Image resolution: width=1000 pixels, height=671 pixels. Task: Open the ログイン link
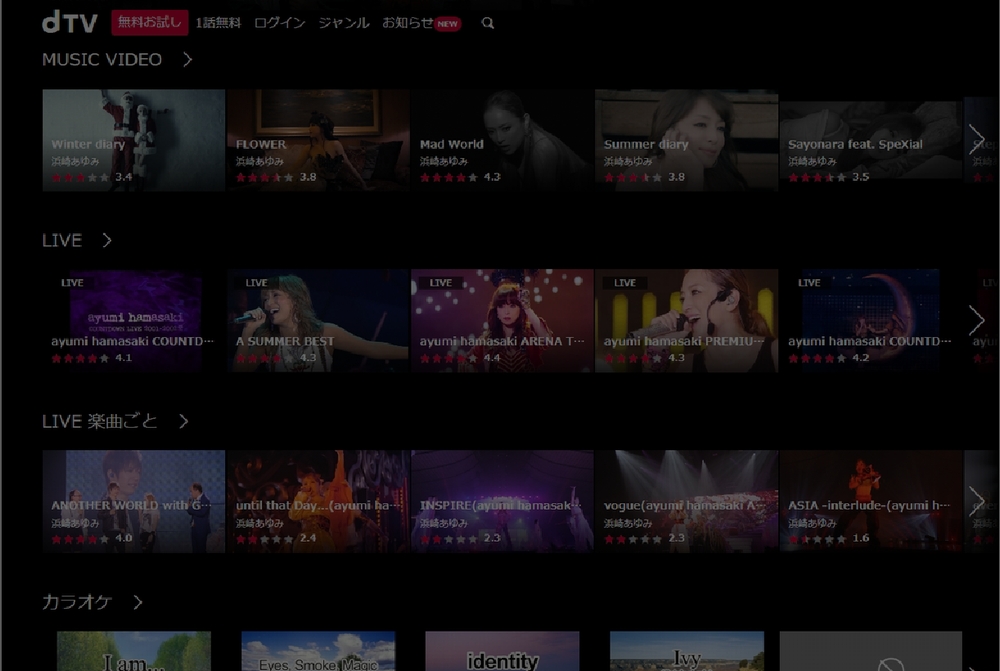click(x=279, y=23)
